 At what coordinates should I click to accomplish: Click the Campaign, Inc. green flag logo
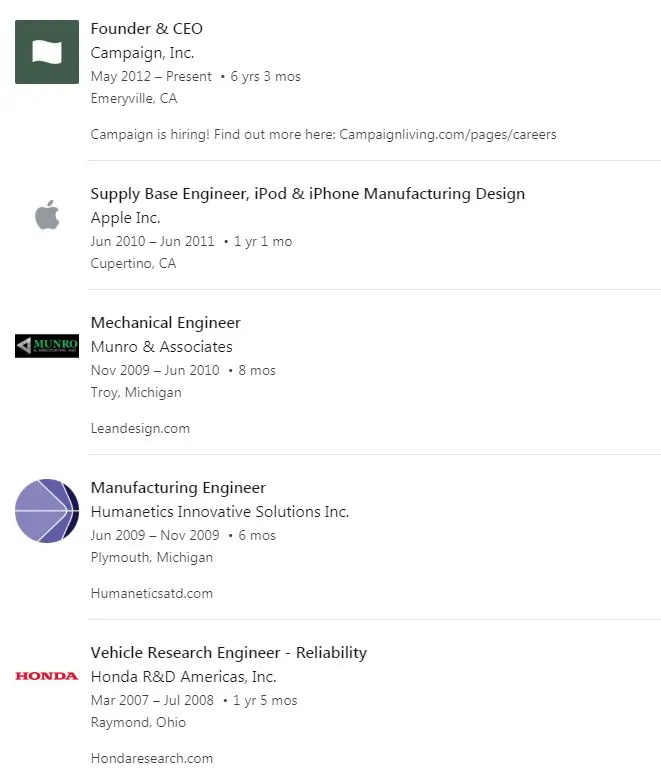click(47, 52)
